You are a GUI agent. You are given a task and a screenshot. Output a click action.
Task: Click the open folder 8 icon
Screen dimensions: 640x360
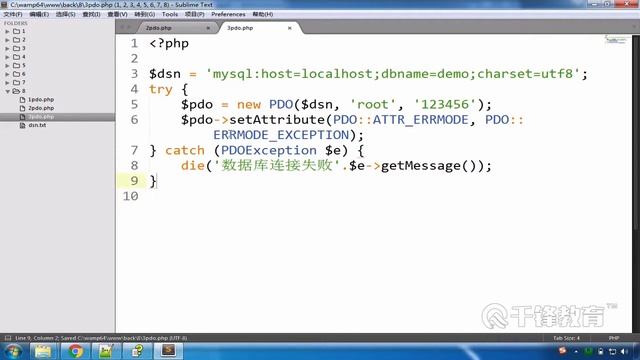(16, 91)
